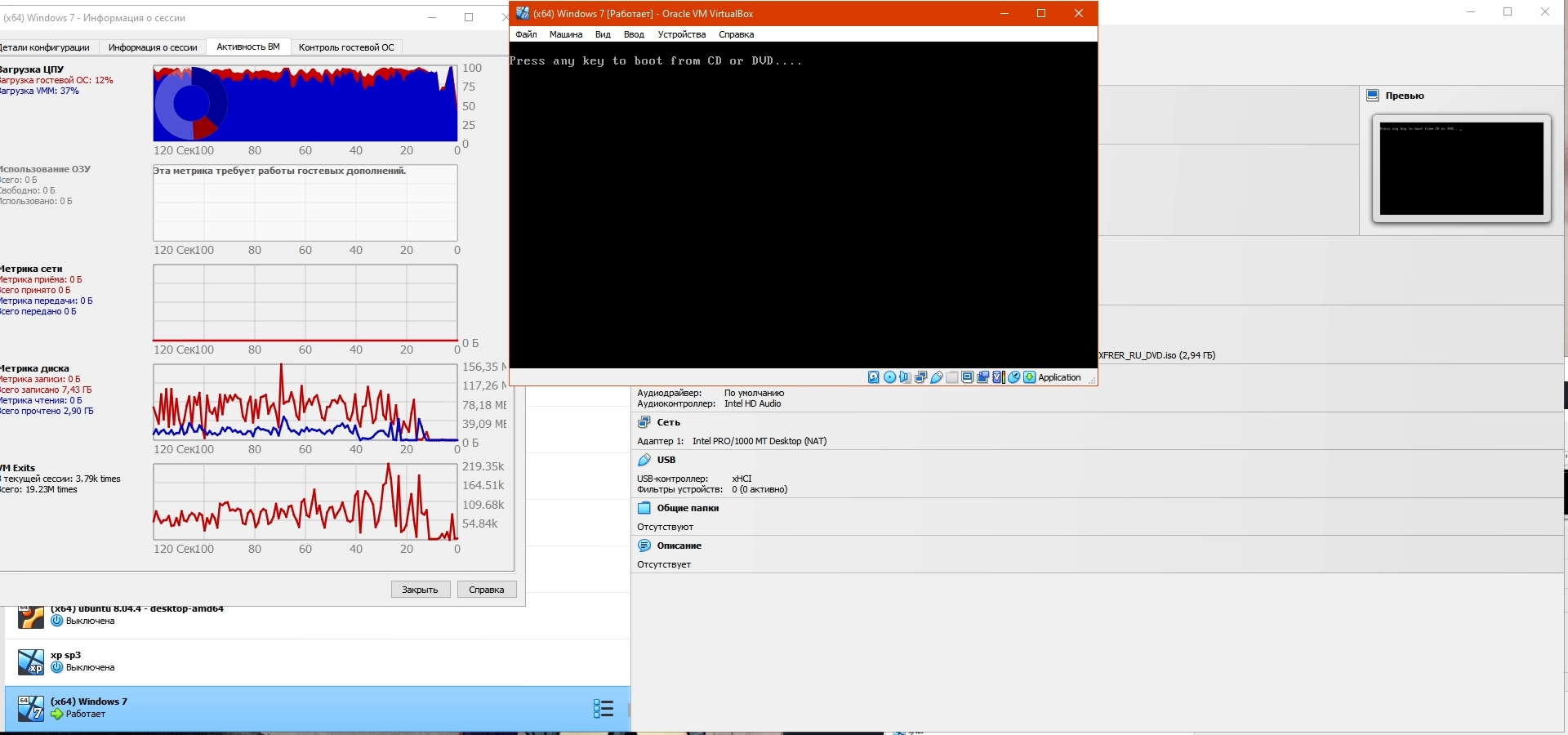This screenshot has width=1568, height=735.
Task: Click the USB device indicator in VM status bar
Action: click(936, 377)
